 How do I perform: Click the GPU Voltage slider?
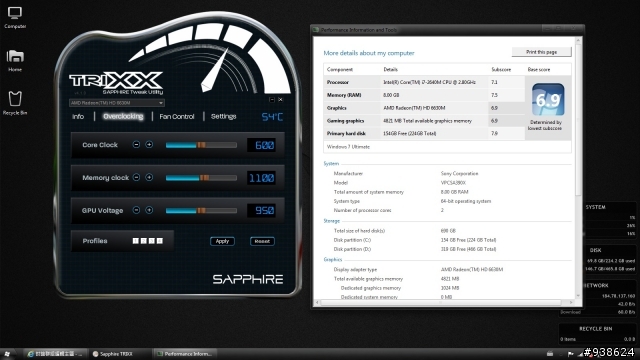[x=201, y=210]
